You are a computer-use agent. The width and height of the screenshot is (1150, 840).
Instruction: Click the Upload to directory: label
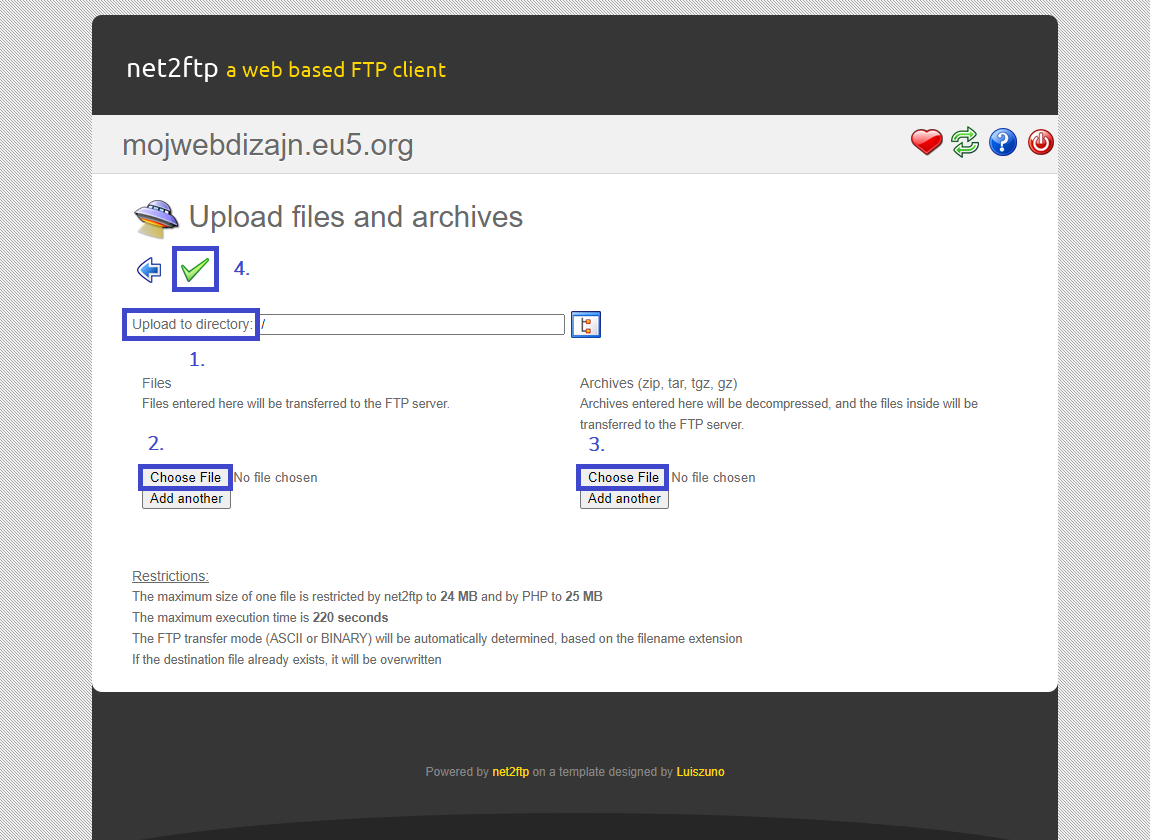[x=192, y=324]
